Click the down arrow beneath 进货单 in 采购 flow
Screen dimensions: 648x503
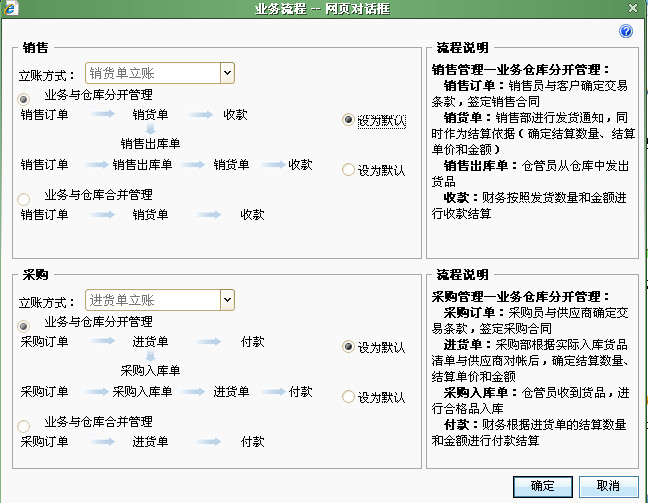pyautogui.click(x=150, y=355)
